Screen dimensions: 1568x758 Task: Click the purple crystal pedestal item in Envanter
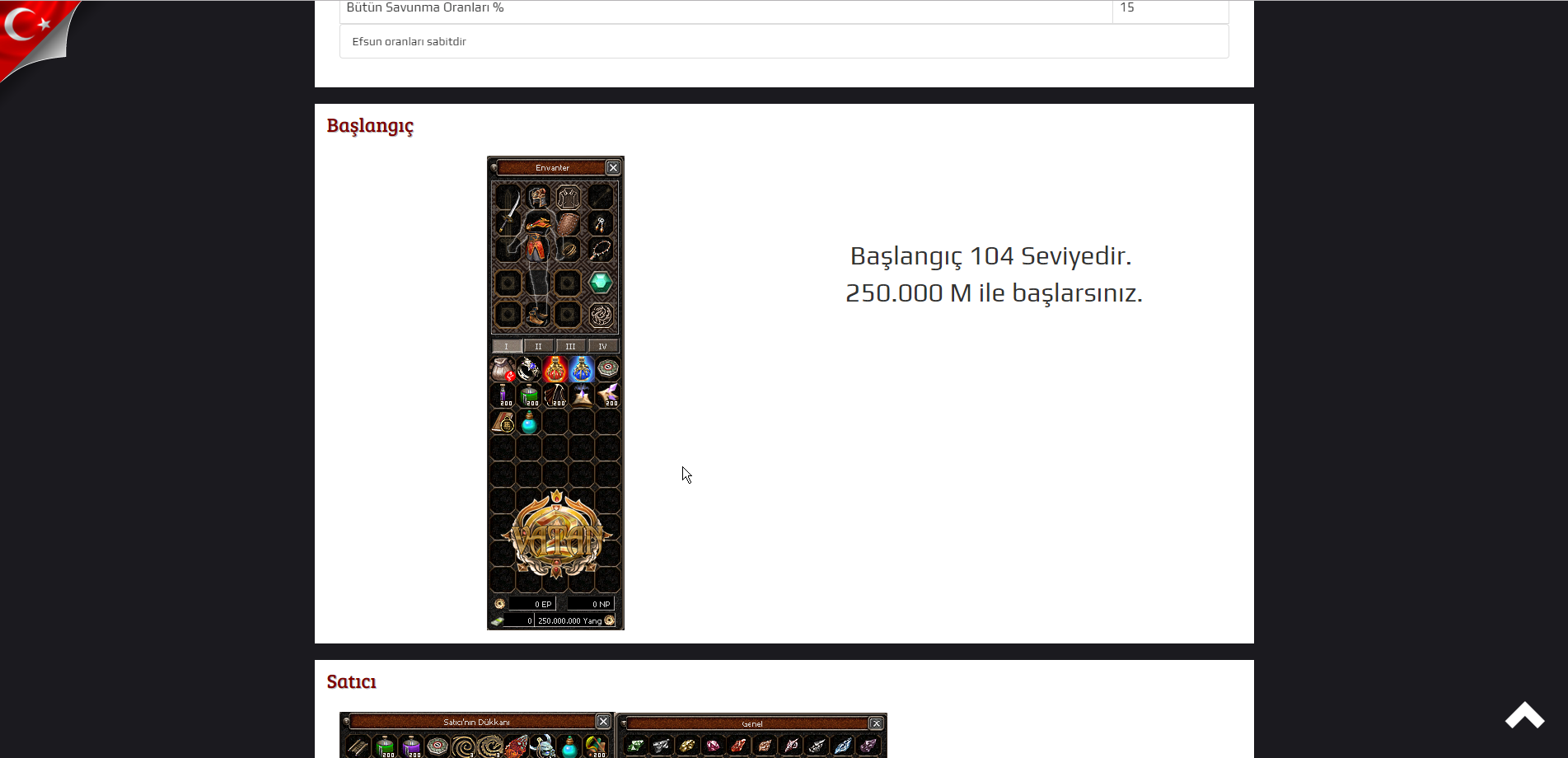[x=582, y=395]
